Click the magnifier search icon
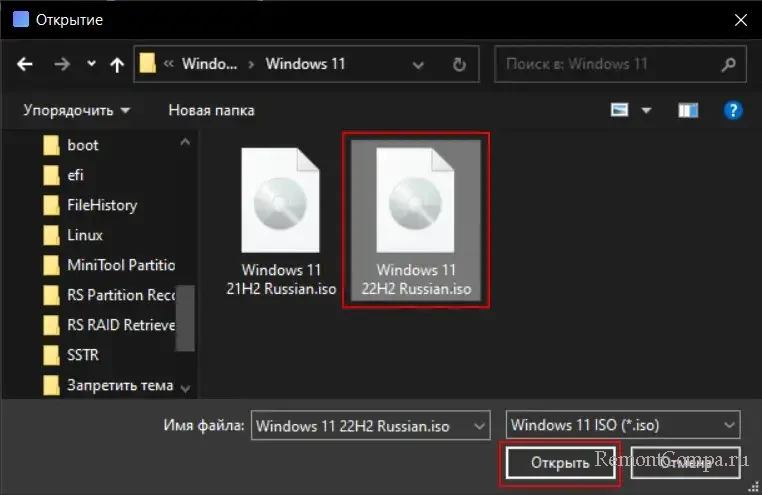 (x=728, y=64)
